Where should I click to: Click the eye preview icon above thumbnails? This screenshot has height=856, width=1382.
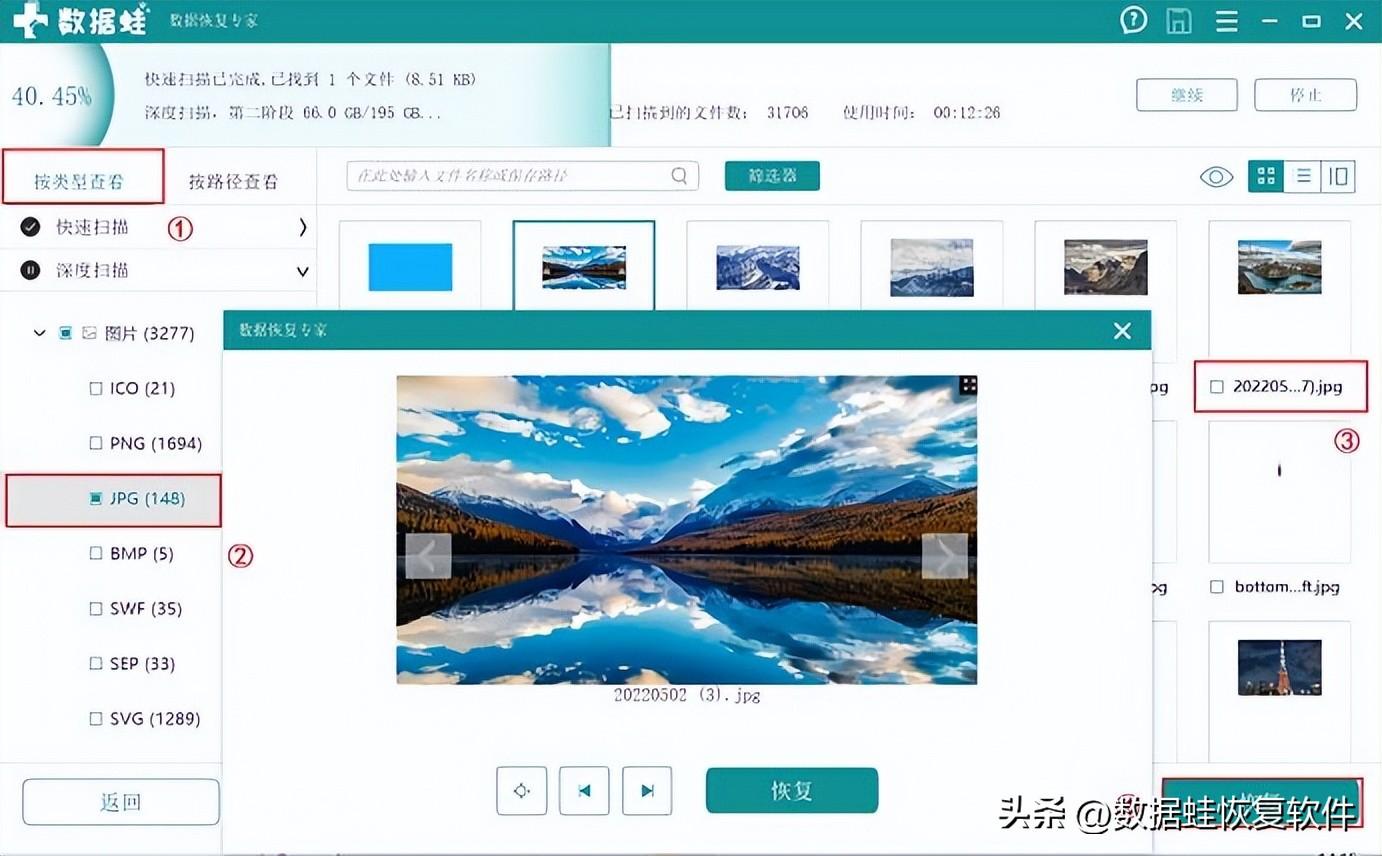(x=1216, y=175)
